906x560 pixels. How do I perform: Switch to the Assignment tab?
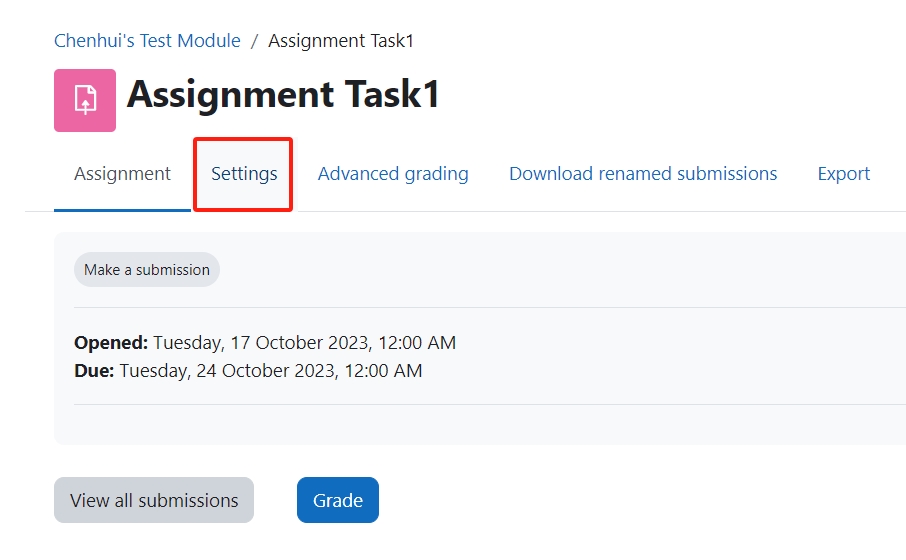[122, 174]
